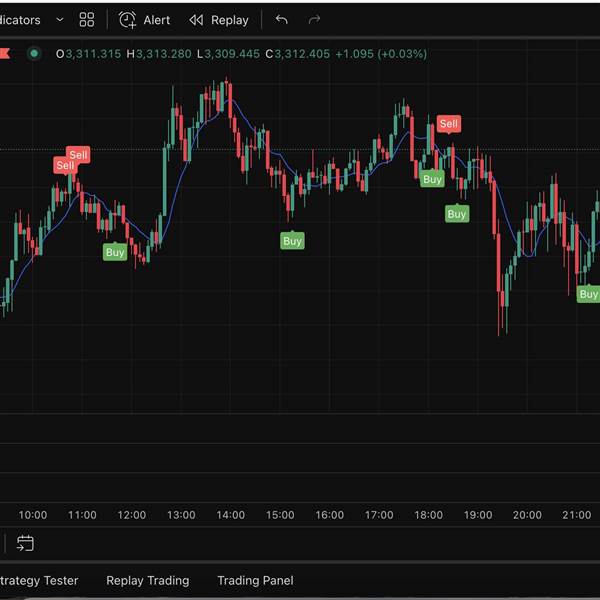The width and height of the screenshot is (600, 600).
Task: Click the low price value L3,309.445
Action: (228, 54)
